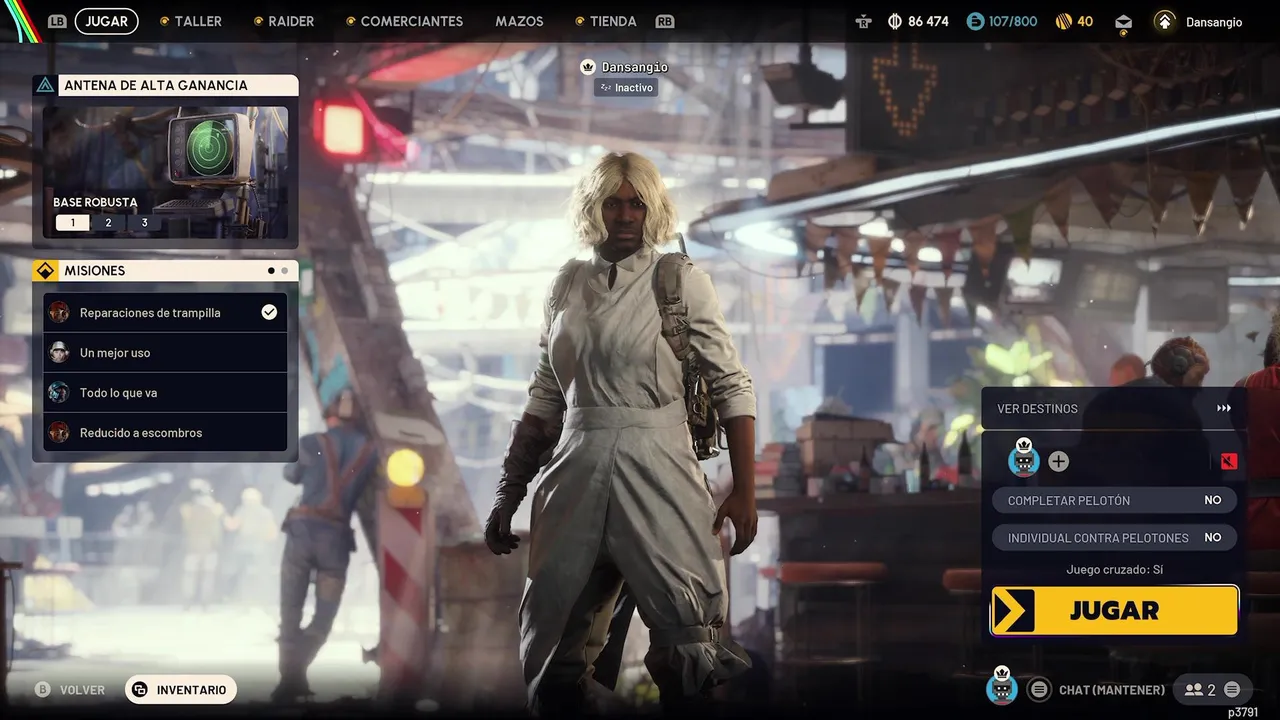Open the JUGAR tab
This screenshot has width=1280, height=720.
107,21
